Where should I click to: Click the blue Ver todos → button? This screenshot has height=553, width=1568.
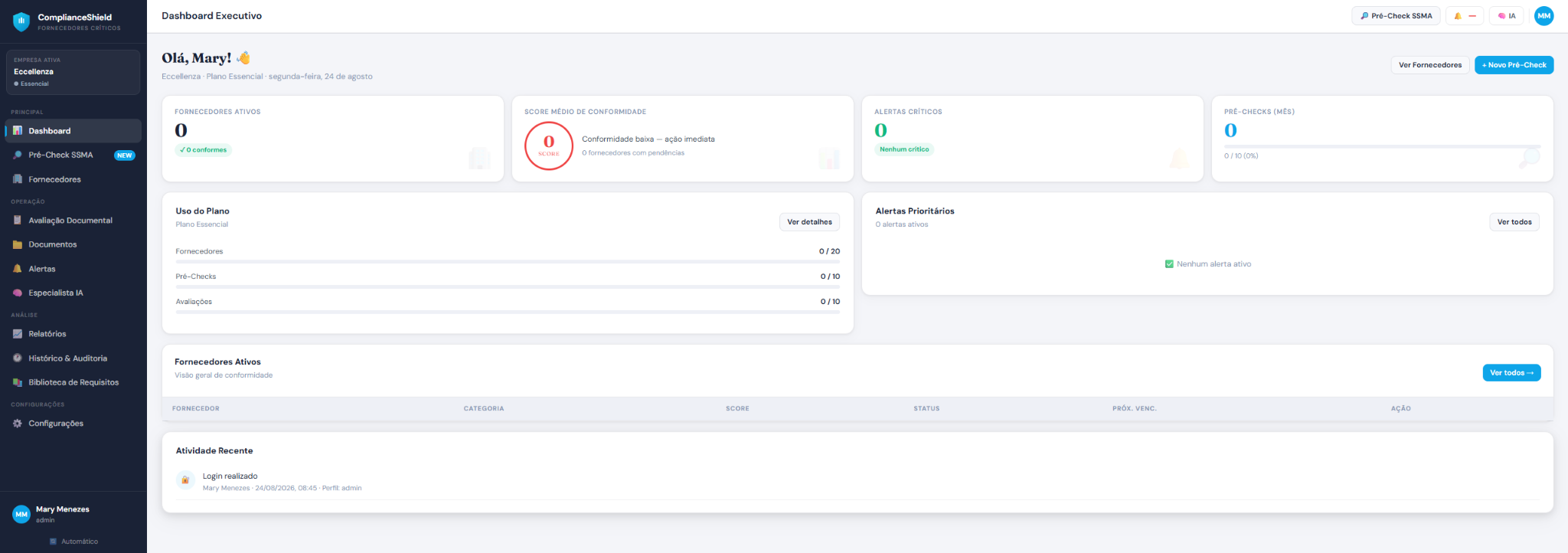[x=1512, y=373]
